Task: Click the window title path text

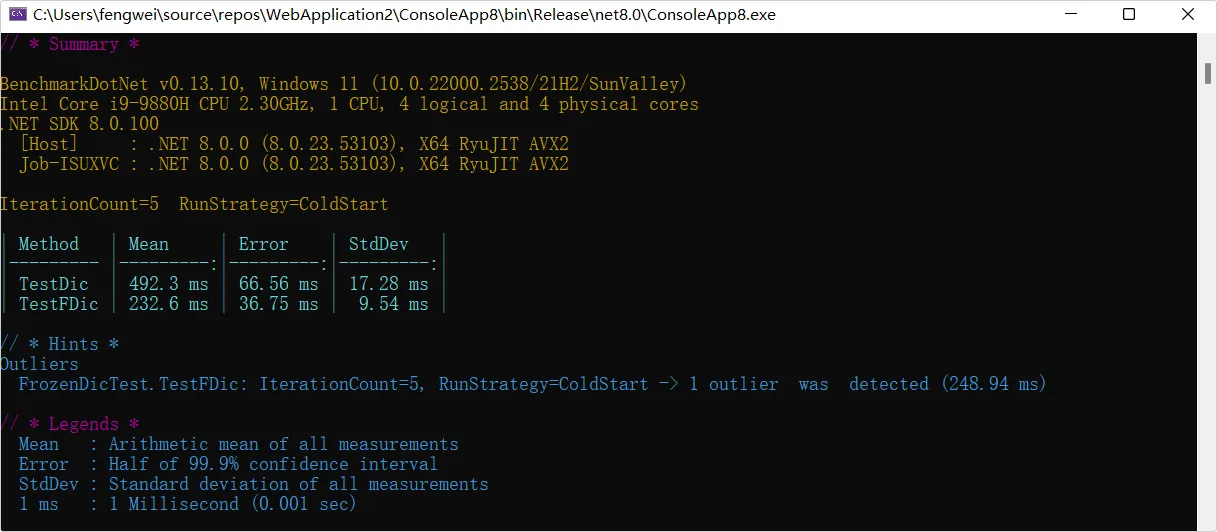Action: (405, 15)
